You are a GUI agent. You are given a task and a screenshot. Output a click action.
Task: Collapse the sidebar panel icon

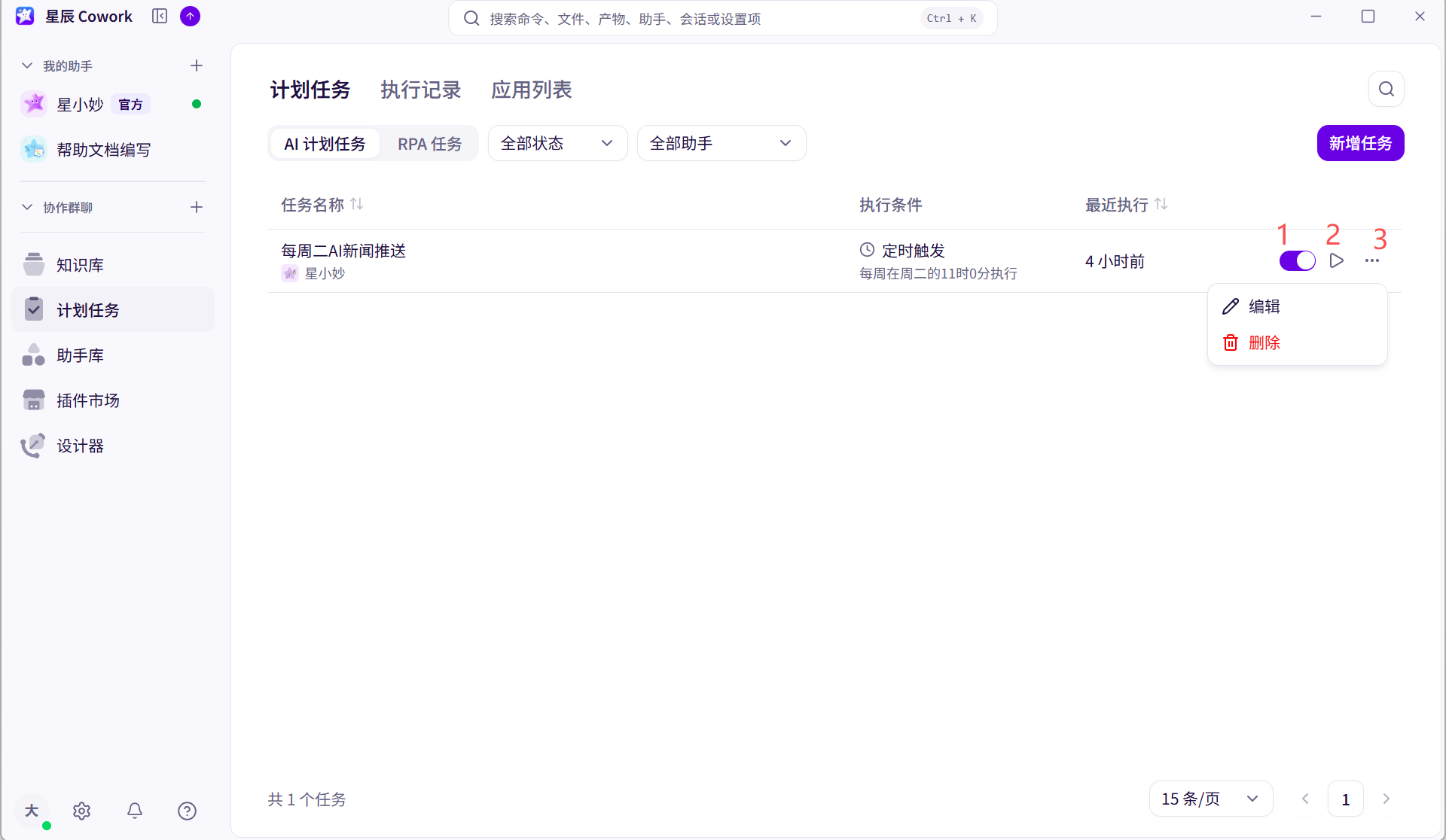pos(160,17)
